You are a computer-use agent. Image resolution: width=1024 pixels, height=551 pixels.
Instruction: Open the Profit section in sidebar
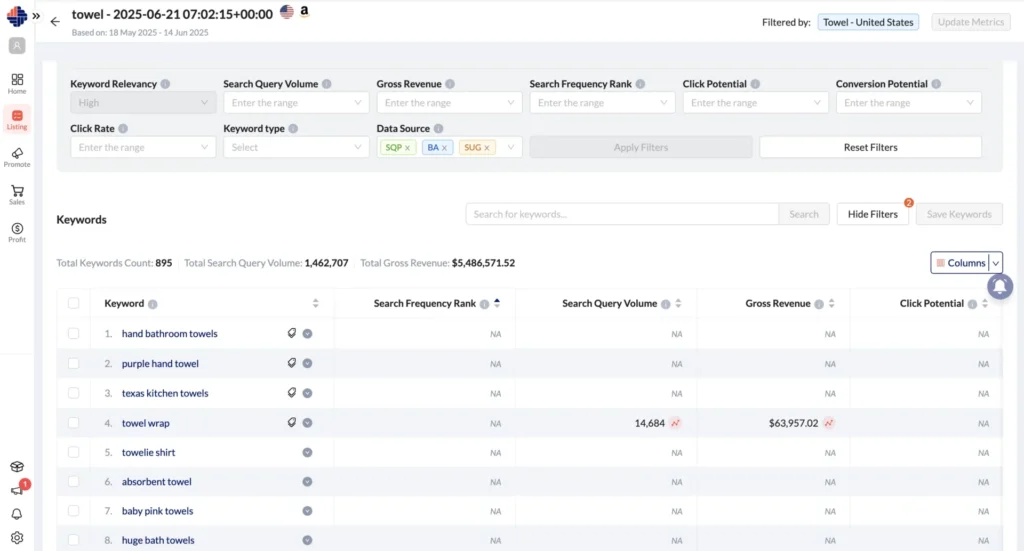click(x=17, y=232)
